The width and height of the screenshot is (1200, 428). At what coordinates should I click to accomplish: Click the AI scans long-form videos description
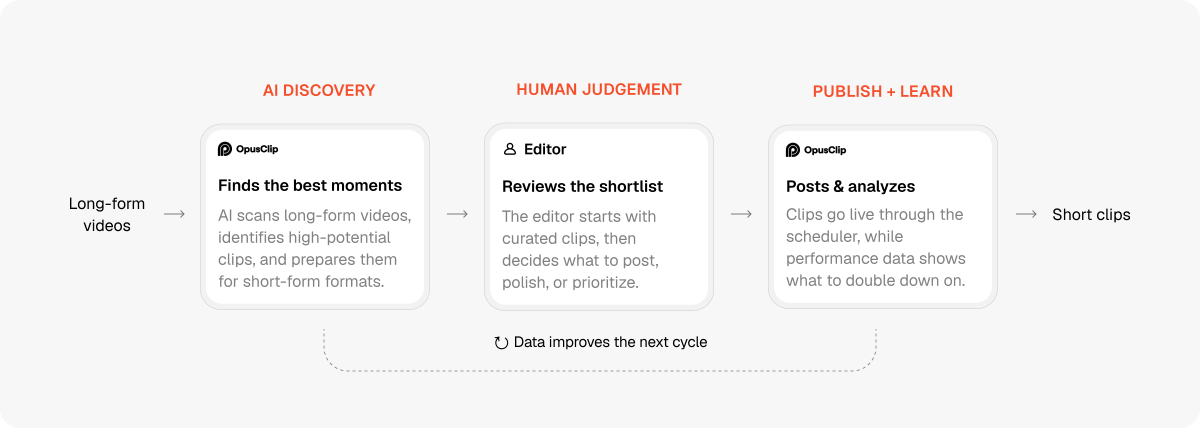tap(315, 248)
